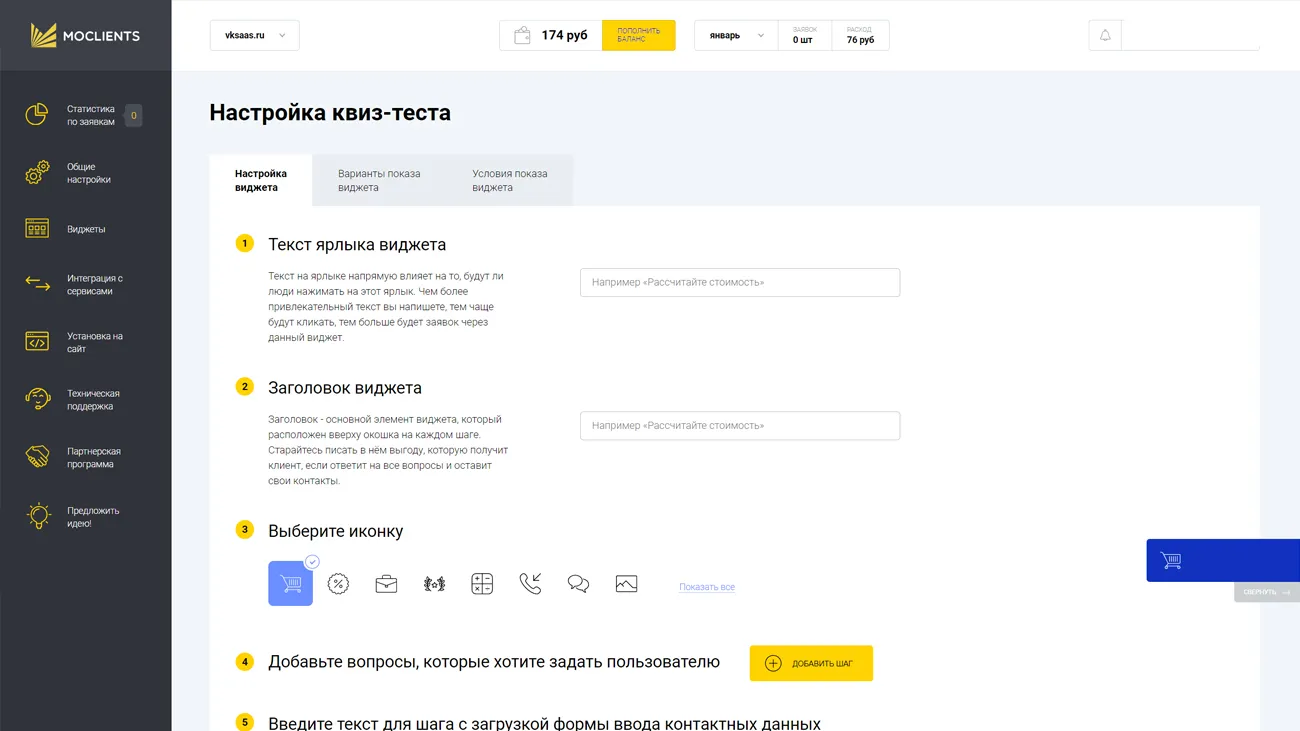This screenshot has height=731, width=1300.
Task: Click the Показать все icons link
Action: [706, 587]
